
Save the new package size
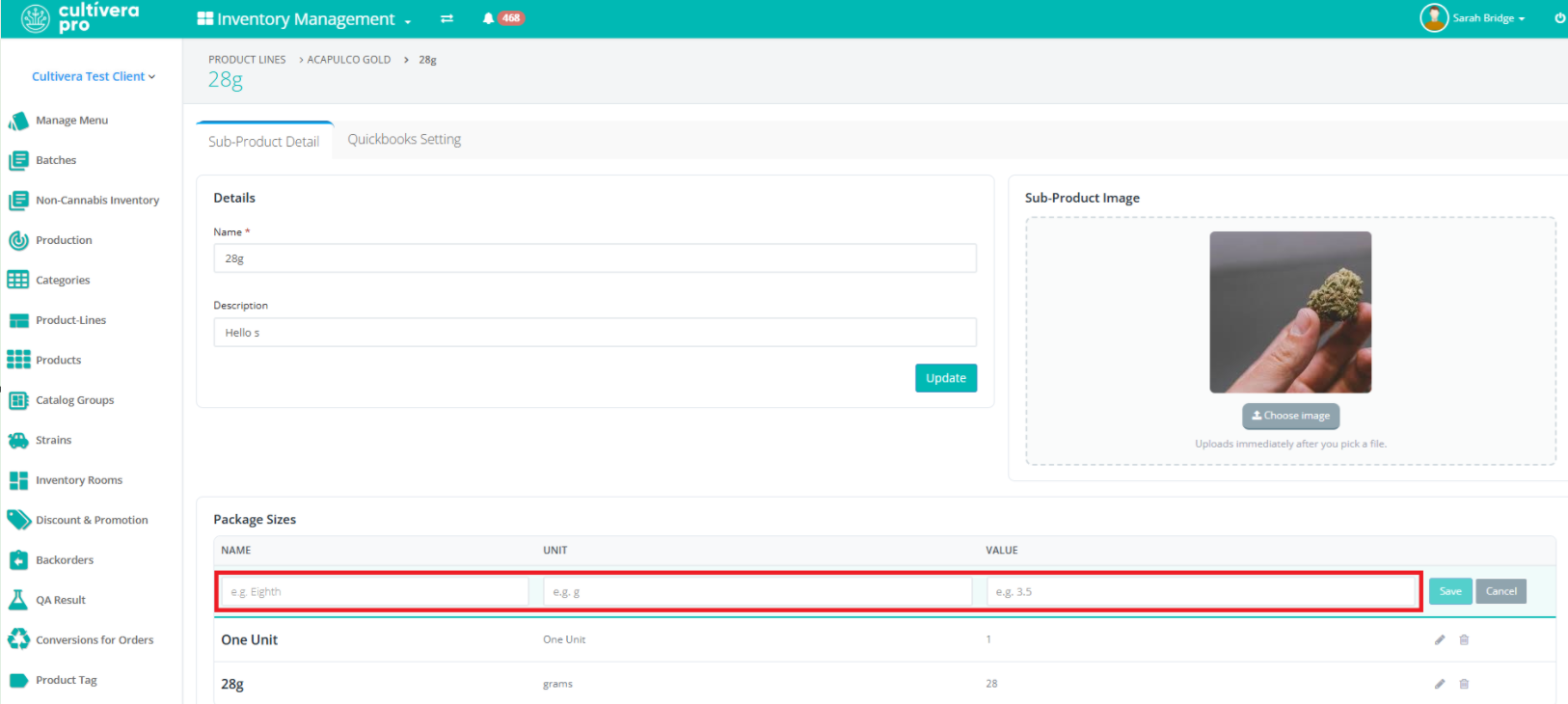pyautogui.click(x=1450, y=591)
